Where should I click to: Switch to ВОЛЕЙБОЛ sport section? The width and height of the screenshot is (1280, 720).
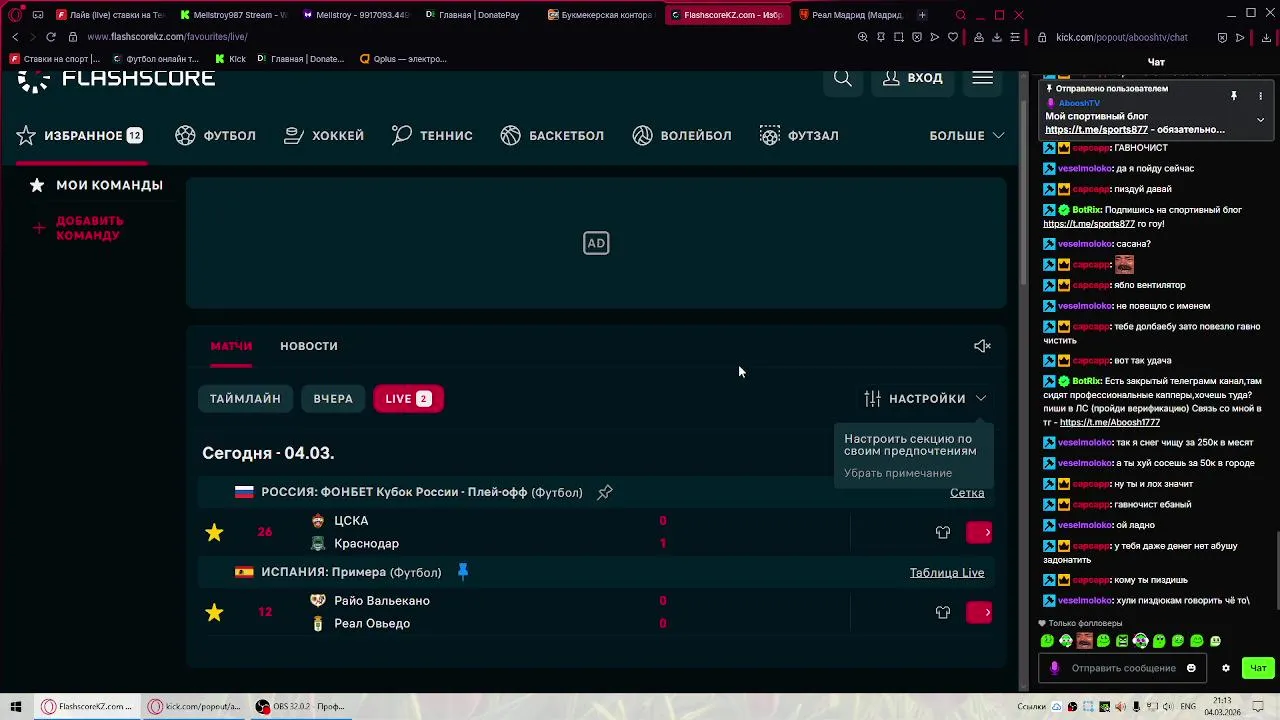pos(682,136)
